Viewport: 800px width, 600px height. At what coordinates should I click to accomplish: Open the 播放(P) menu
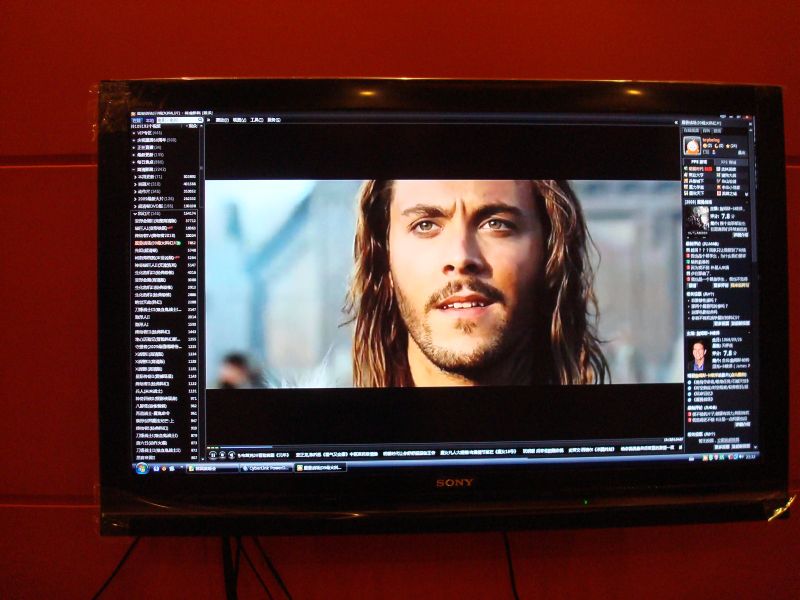222,120
